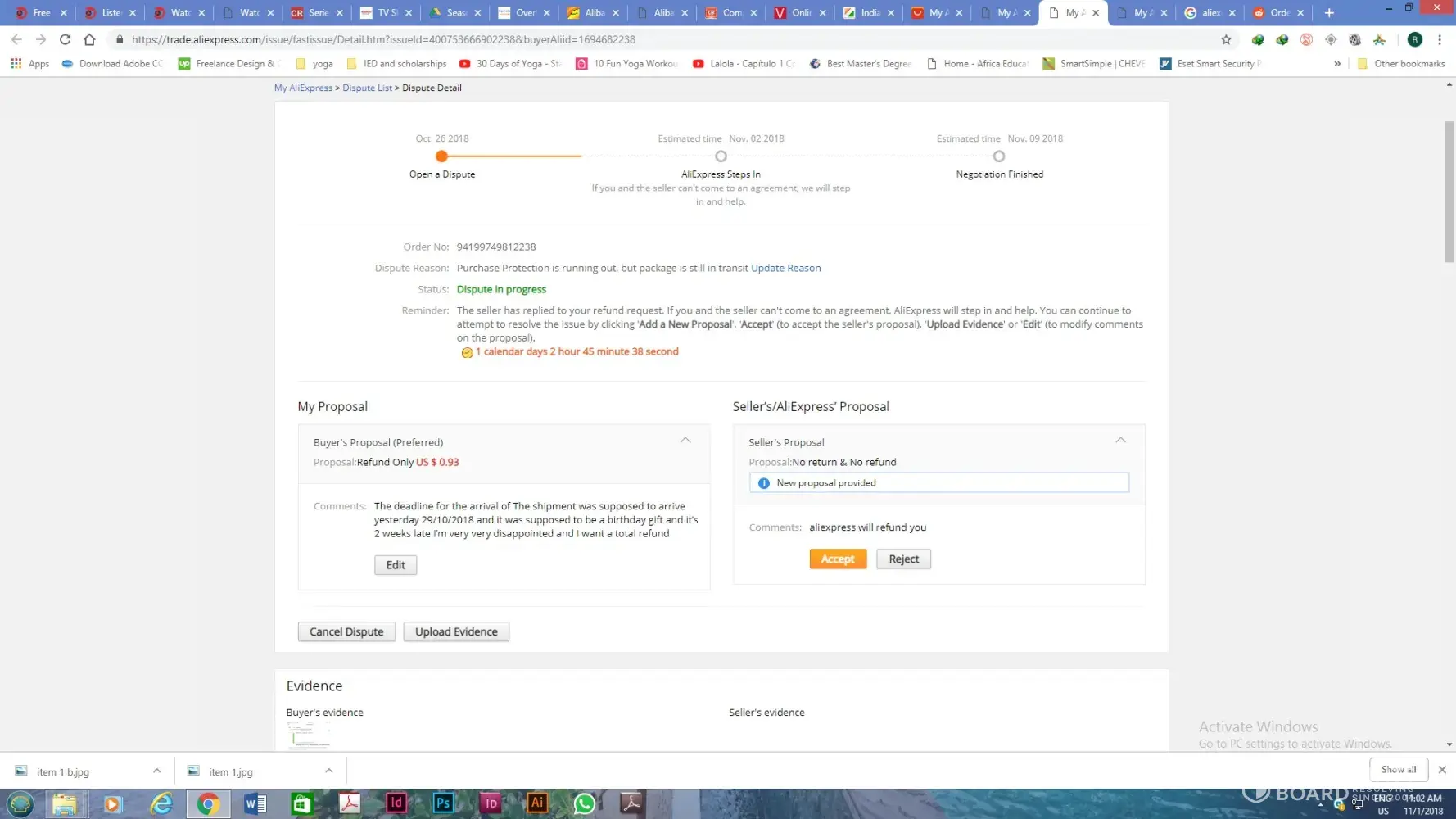
Task: Open the Apps shortcut in bookmarks bar
Action: coord(30,63)
